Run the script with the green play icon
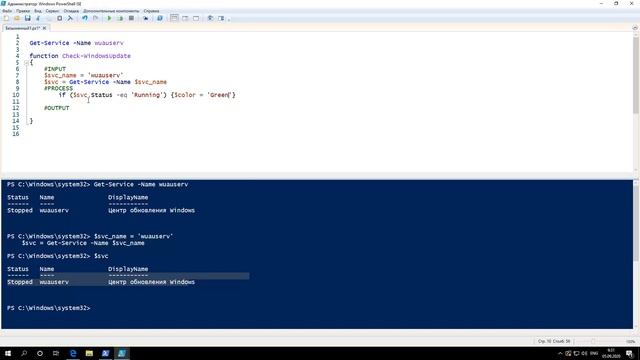This screenshot has width=640, height=360. tap(109, 18)
